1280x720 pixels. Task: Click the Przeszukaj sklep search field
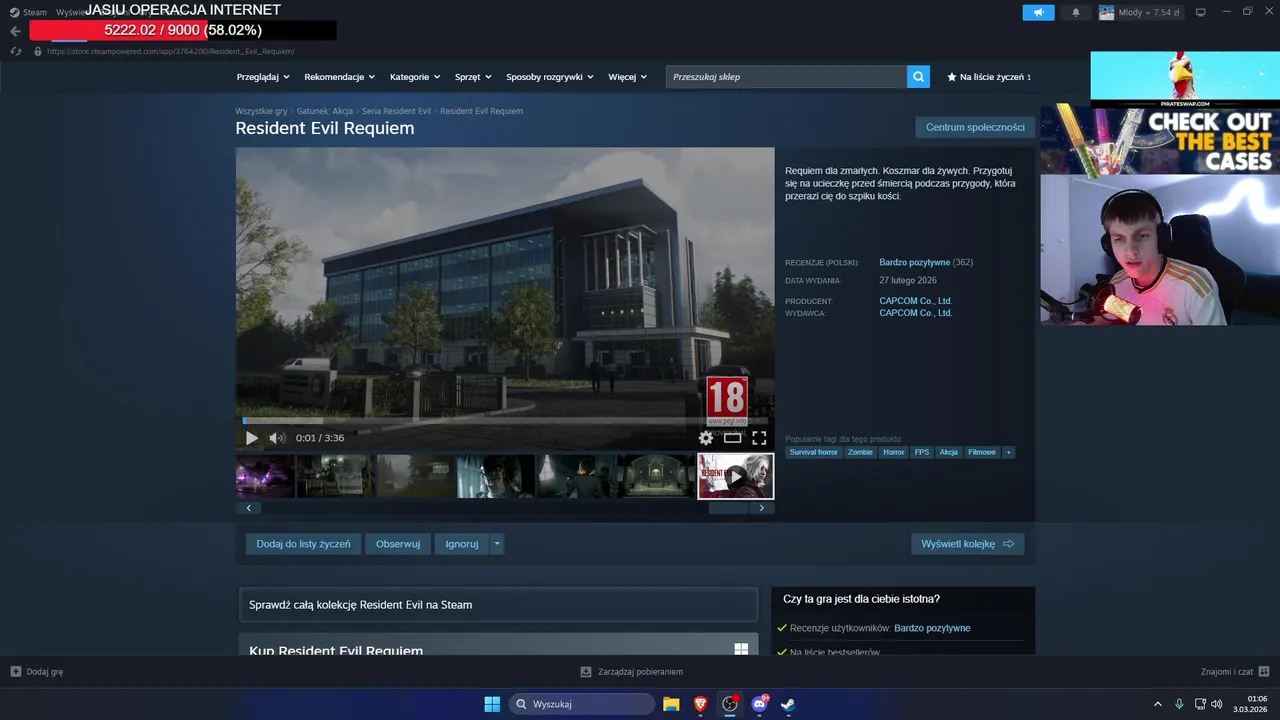pos(786,77)
